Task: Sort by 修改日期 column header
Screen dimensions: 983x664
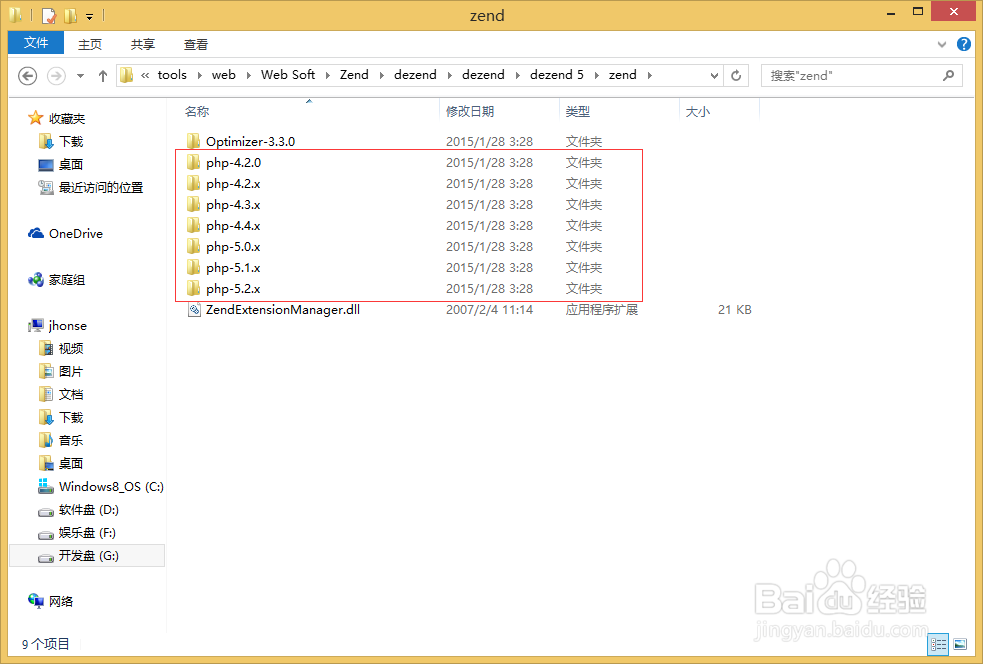Action: (470, 112)
